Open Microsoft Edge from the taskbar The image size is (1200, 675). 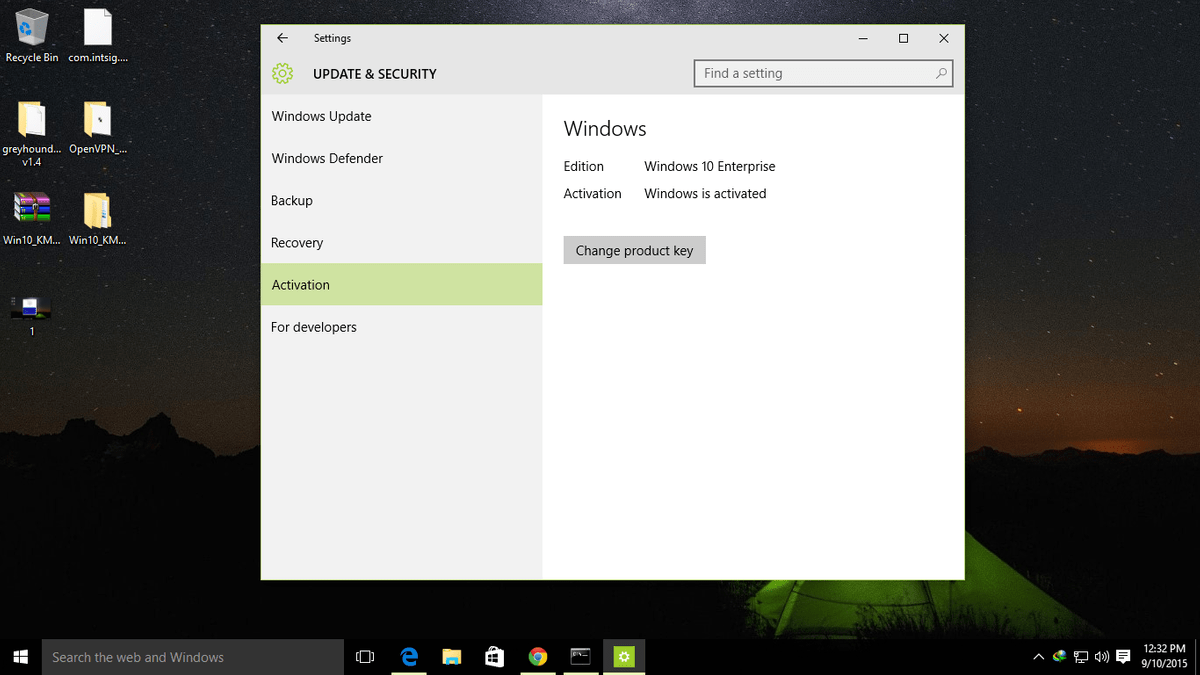(x=409, y=657)
